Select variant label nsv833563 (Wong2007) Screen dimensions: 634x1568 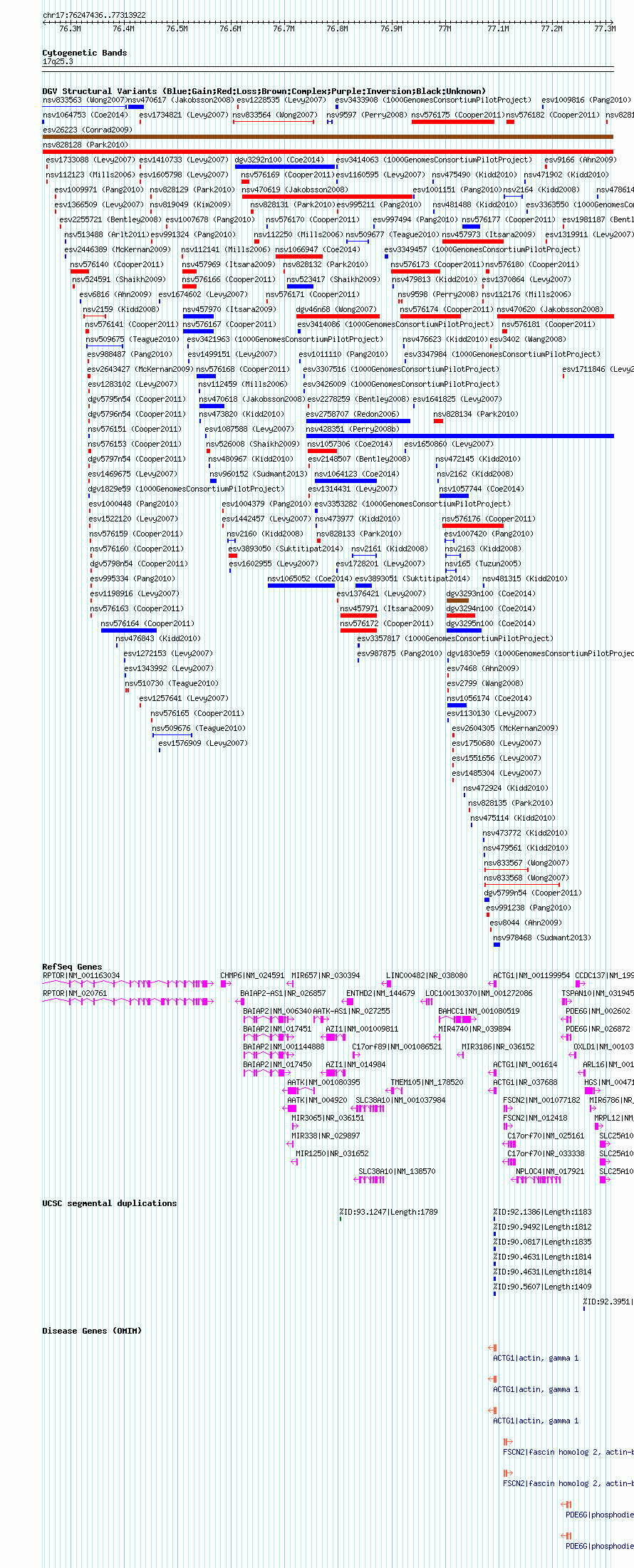click(x=85, y=100)
